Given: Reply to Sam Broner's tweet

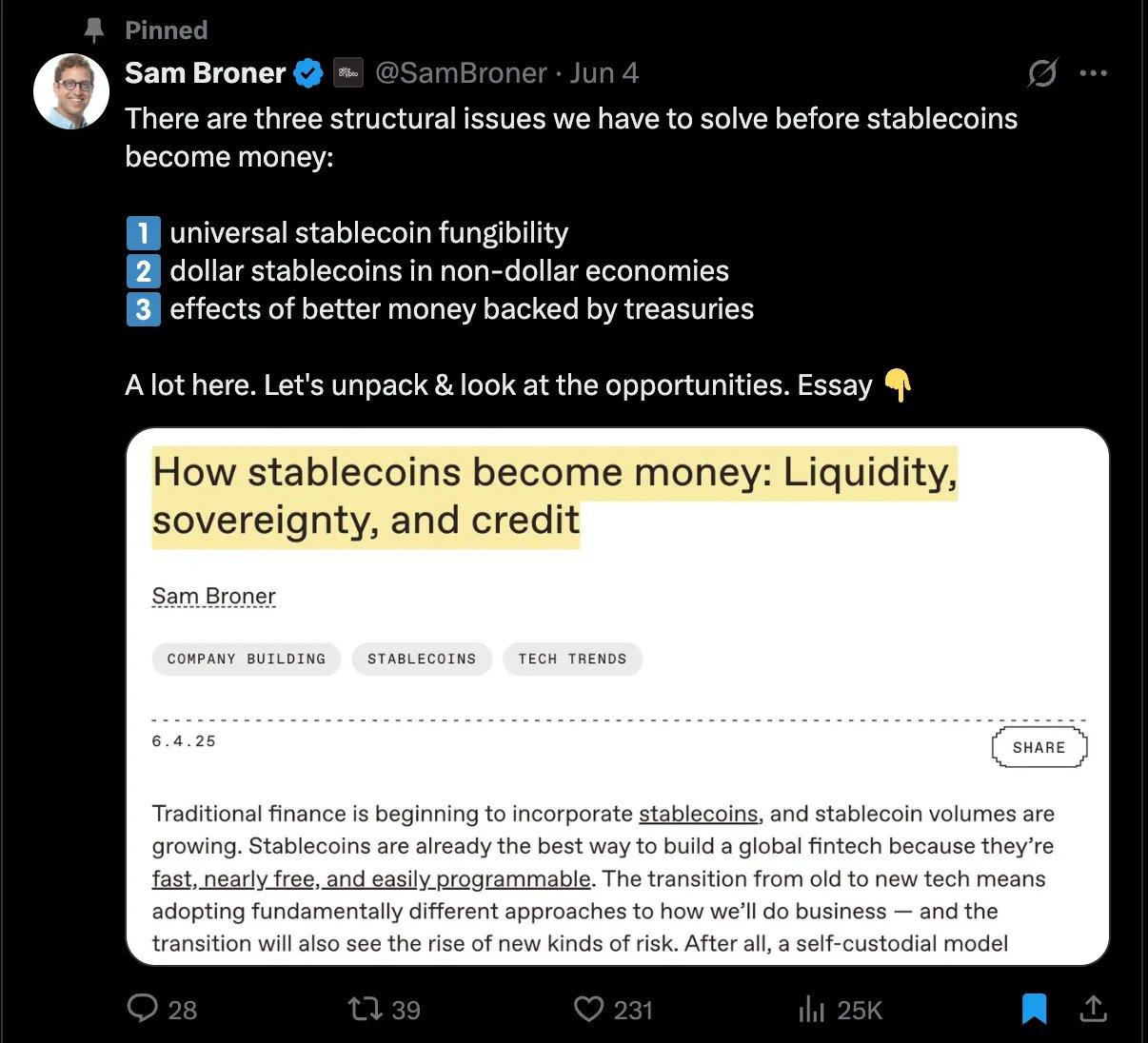Looking at the screenshot, I should coord(145,1010).
